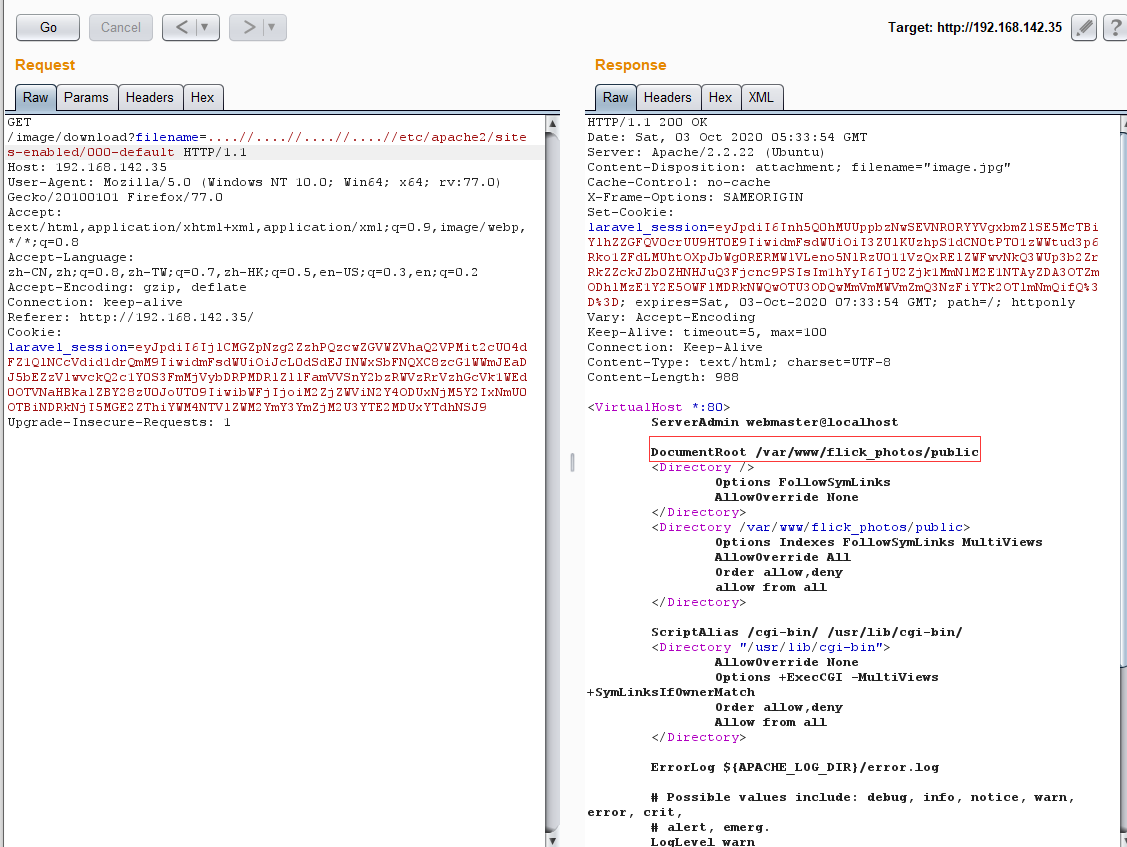Viewport: 1127px width, 847px height.
Task: Click the DocumentRoot /var/www/flick_photos/public line
Action: click(x=814, y=452)
